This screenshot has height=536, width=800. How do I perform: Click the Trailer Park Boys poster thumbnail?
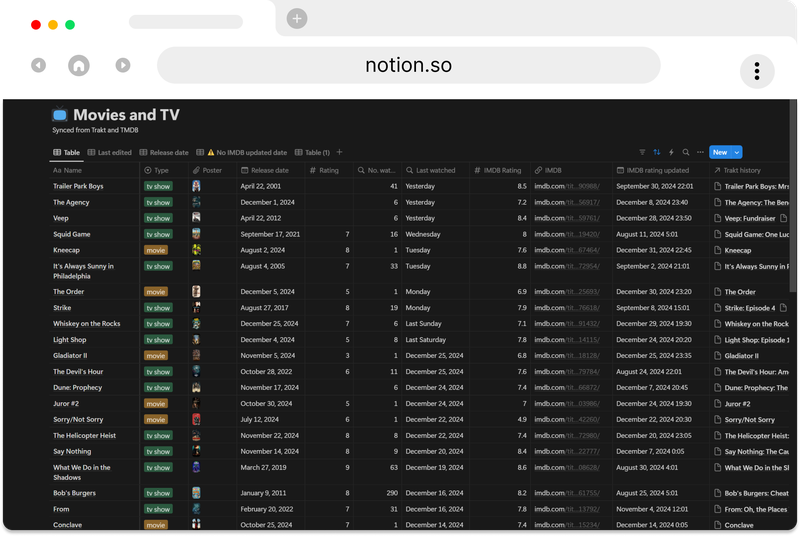196,186
